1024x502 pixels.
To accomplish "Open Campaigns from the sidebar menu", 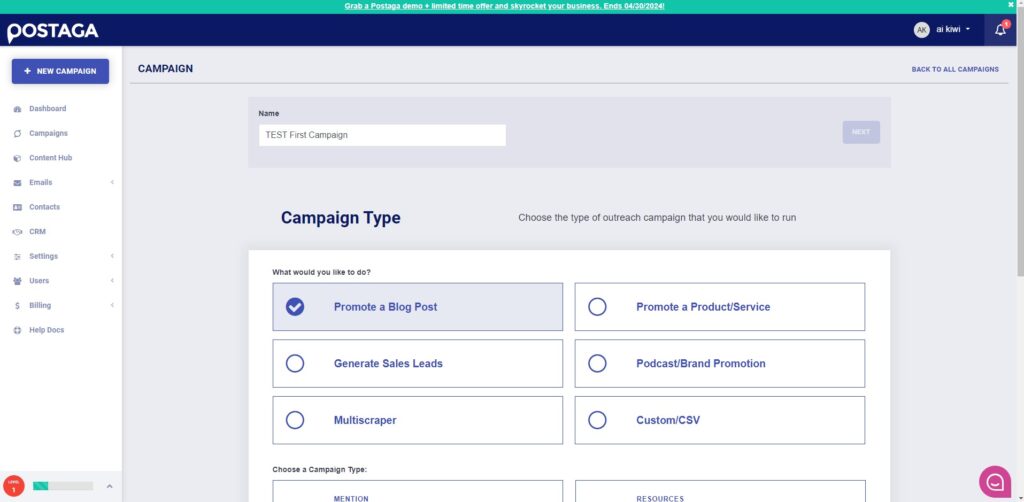I will [x=48, y=133].
